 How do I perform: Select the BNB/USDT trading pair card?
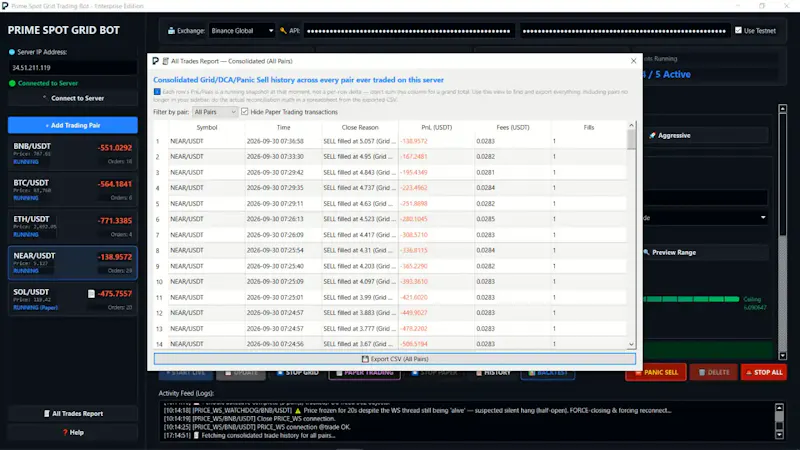click(72, 153)
